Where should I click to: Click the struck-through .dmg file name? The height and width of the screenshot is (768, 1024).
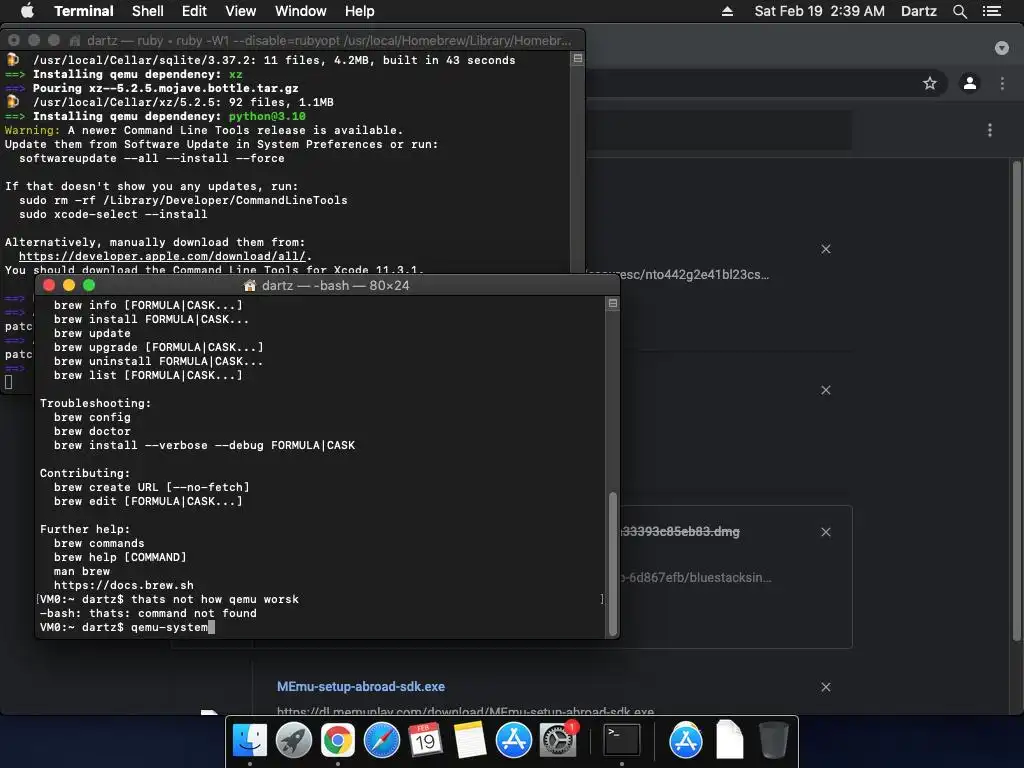click(680, 532)
